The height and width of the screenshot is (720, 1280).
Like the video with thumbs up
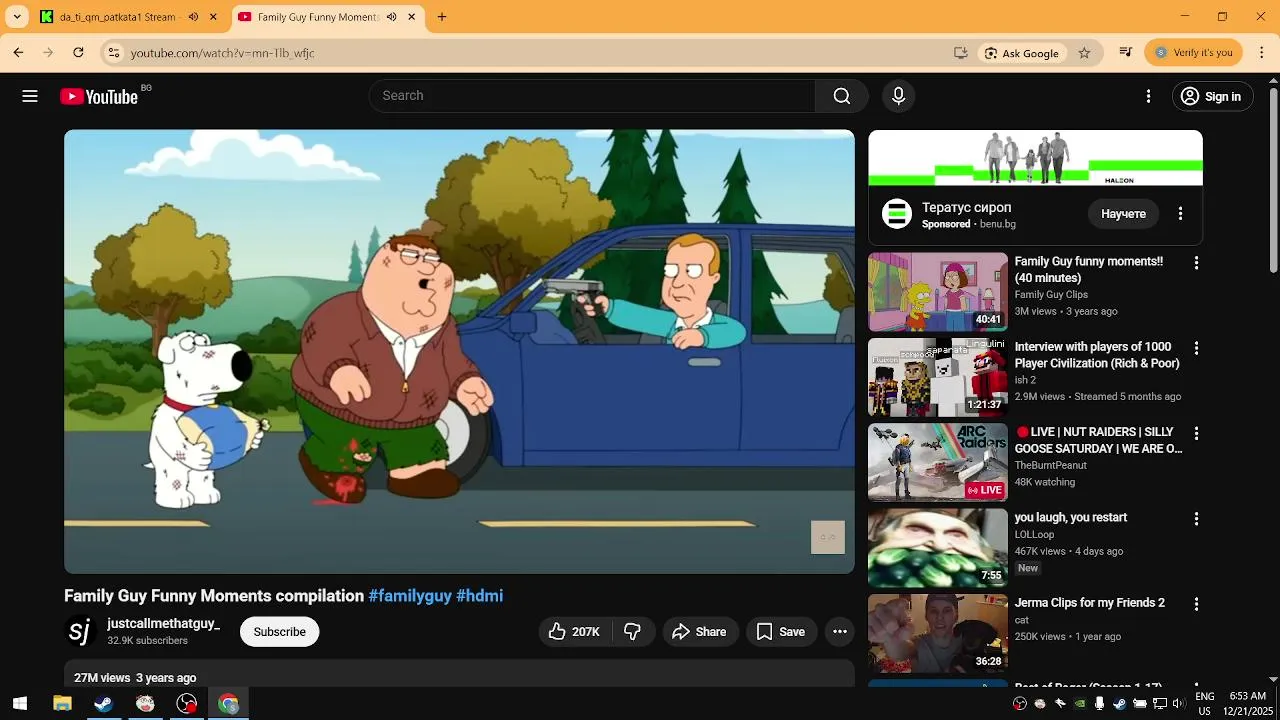point(574,632)
